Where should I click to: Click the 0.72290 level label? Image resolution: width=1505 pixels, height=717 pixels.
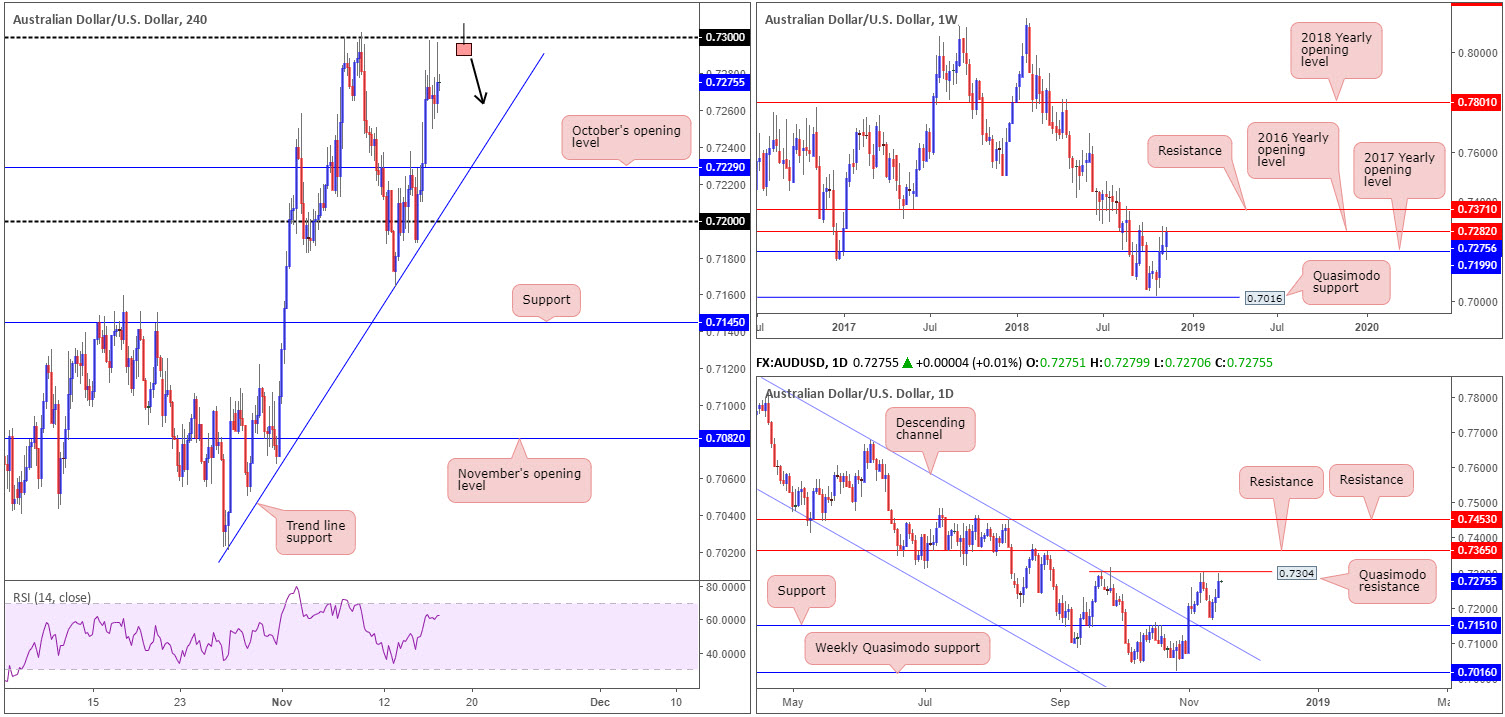pyautogui.click(x=725, y=167)
